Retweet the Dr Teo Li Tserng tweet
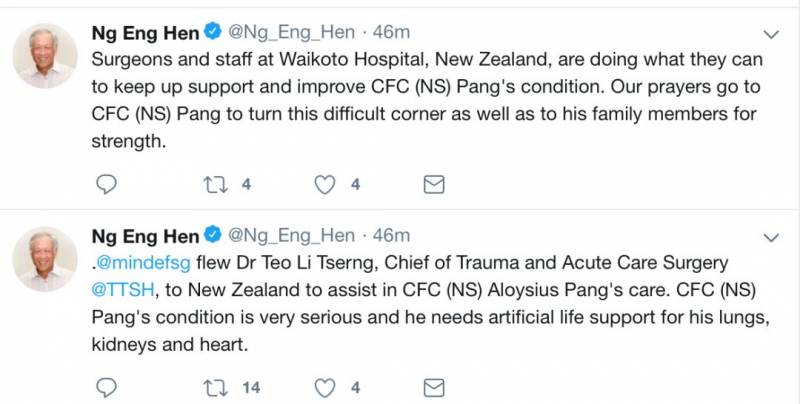800x404 pixels. coord(217,386)
